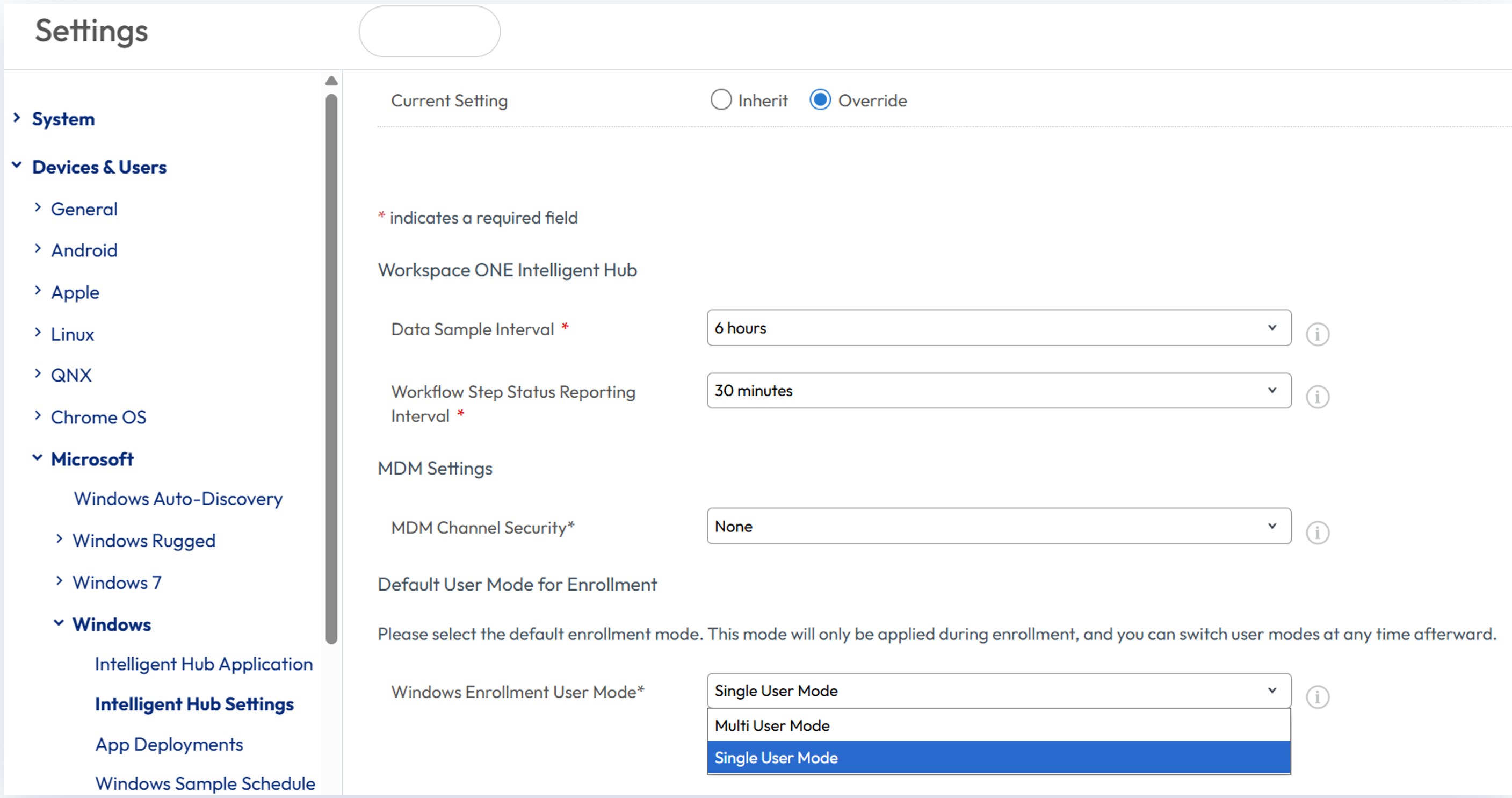The height and width of the screenshot is (798, 1512).
Task: Open App Deployments page
Action: [x=169, y=745]
